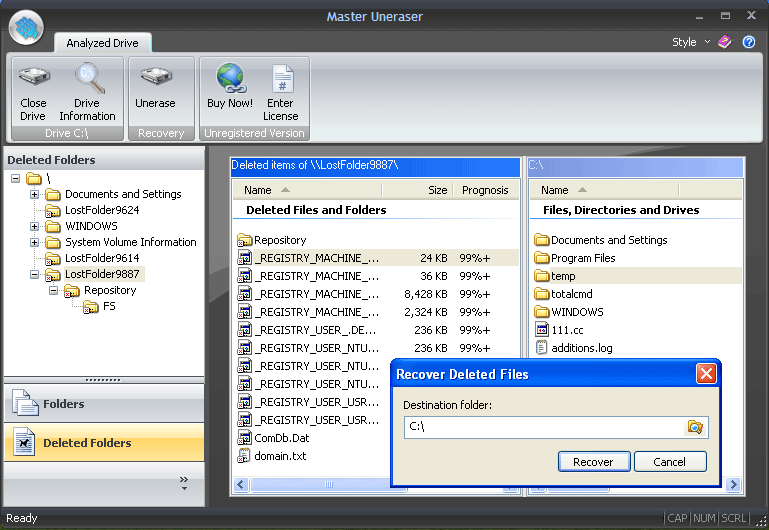Expand System Volume Information node
This screenshot has height=530, width=769.
[34, 242]
